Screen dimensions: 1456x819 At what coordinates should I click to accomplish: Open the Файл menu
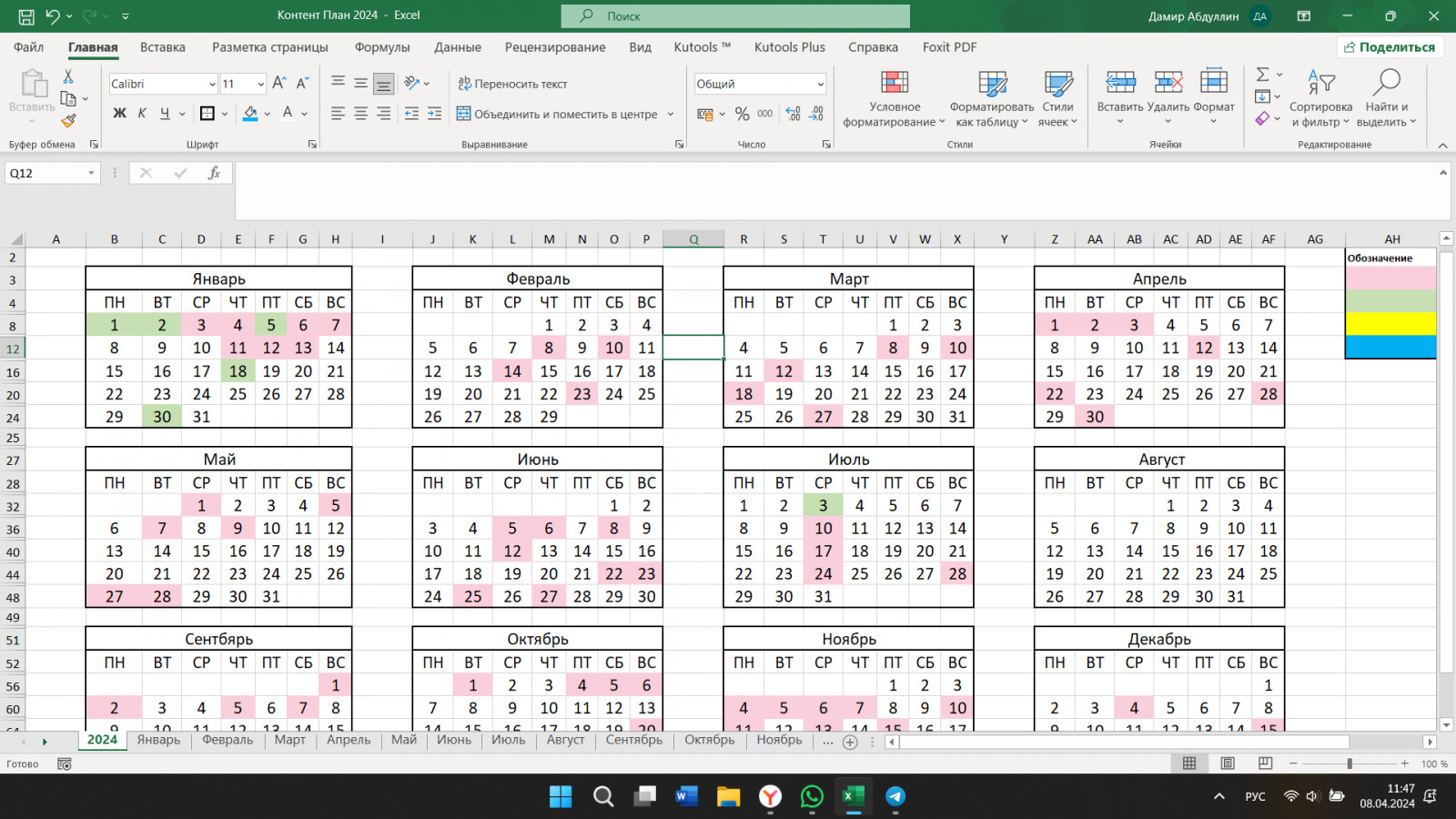click(28, 47)
